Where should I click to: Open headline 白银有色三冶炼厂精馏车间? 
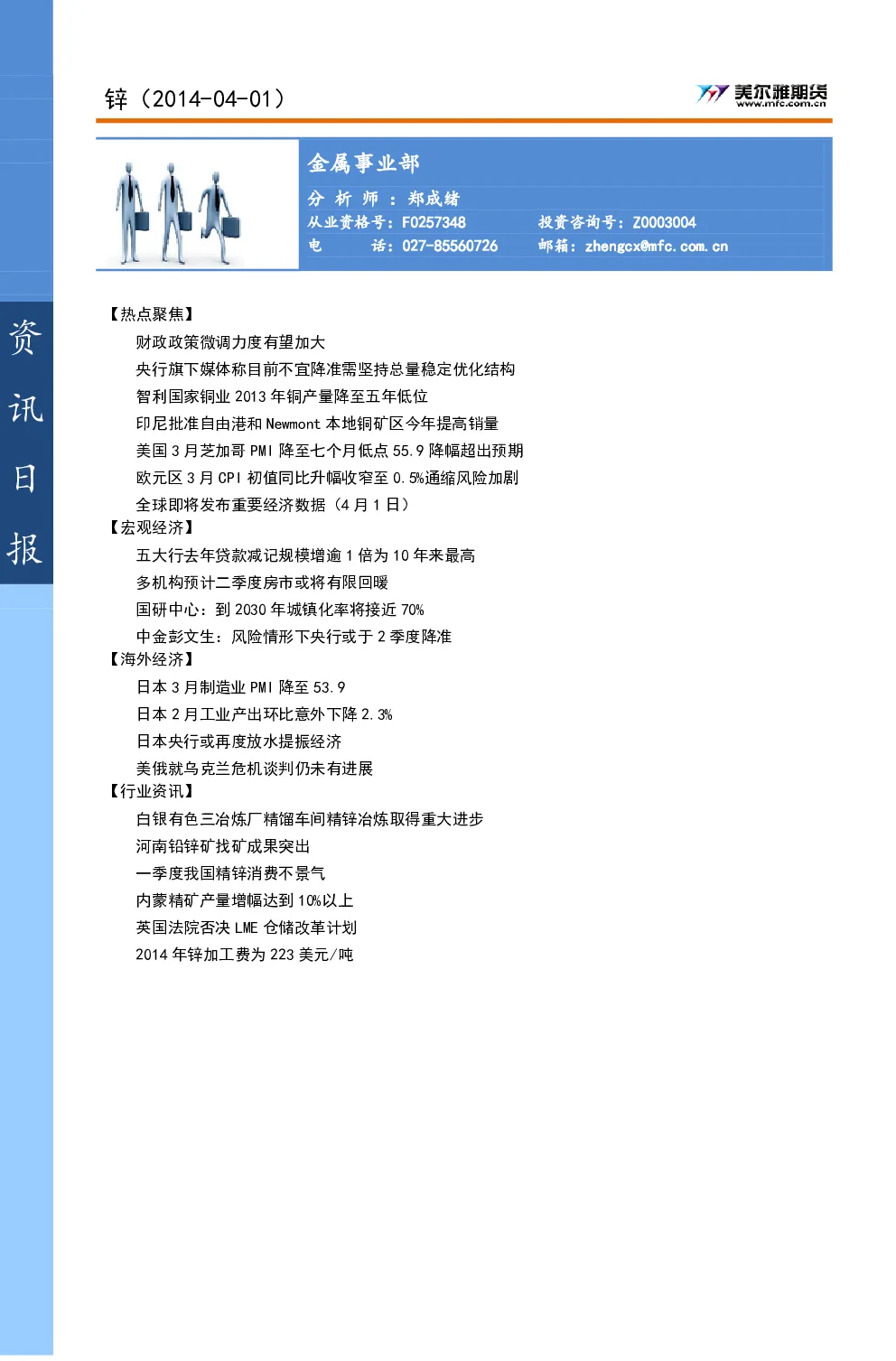coord(310,819)
